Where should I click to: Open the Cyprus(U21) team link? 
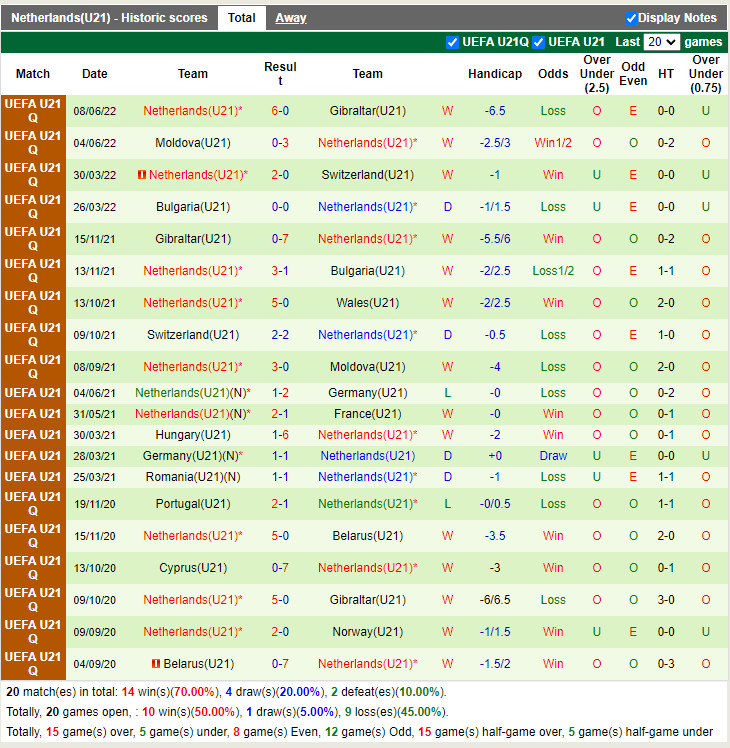click(193, 568)
